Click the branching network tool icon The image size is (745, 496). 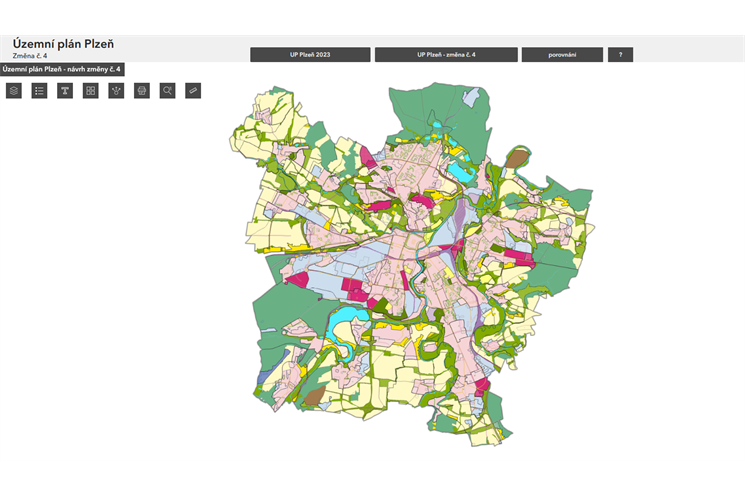(x=116, y=91)
